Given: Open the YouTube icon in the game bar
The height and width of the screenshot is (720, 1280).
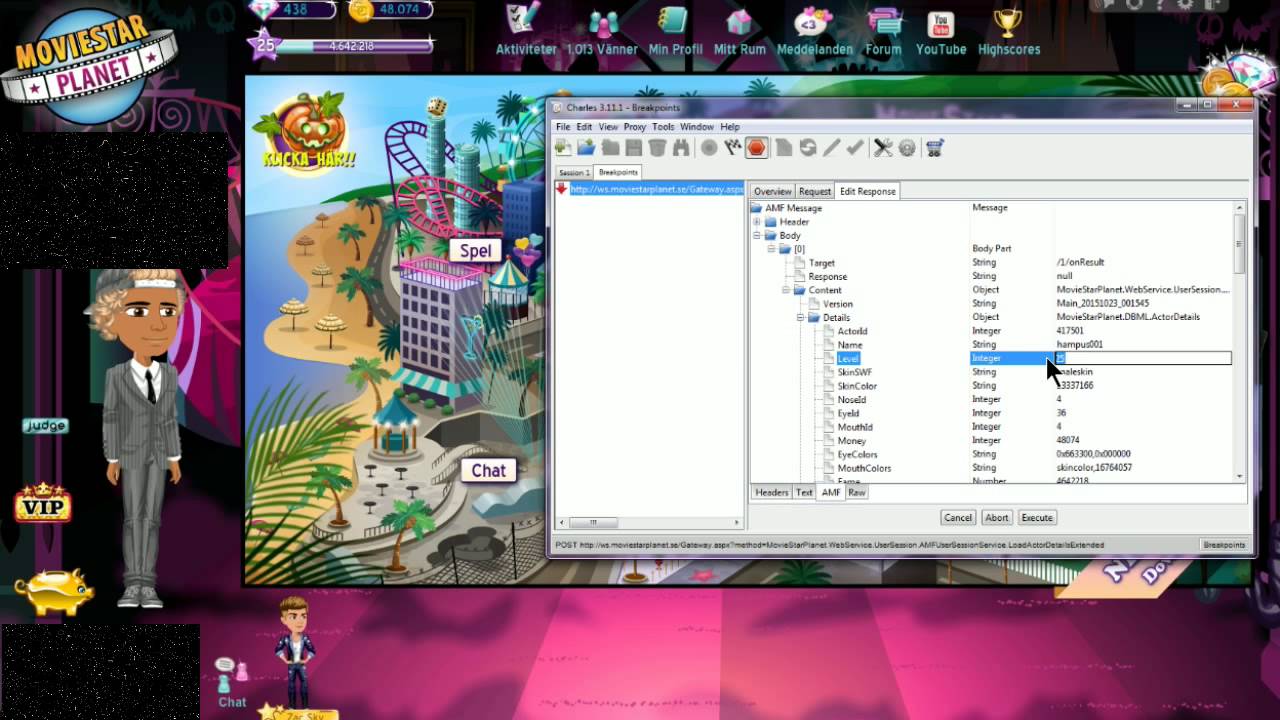Looking at the screenshot, I should pyautogui.click(x=941, y=30).
